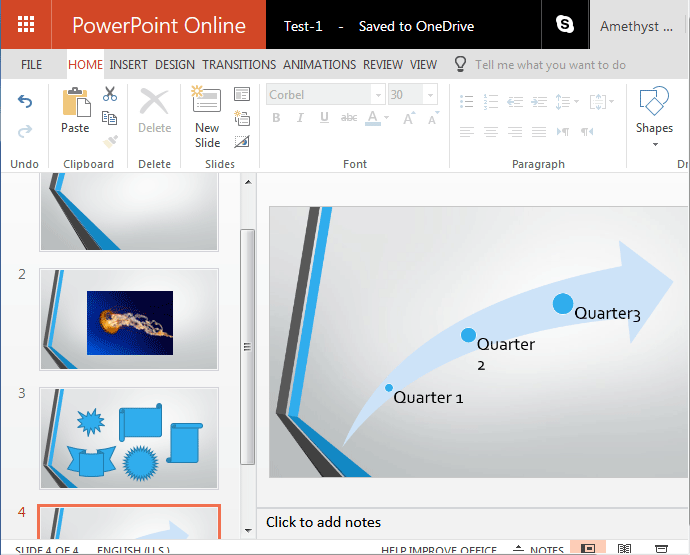
Task: Click the Cut scissors icon
Action: [x=110, y=94]
